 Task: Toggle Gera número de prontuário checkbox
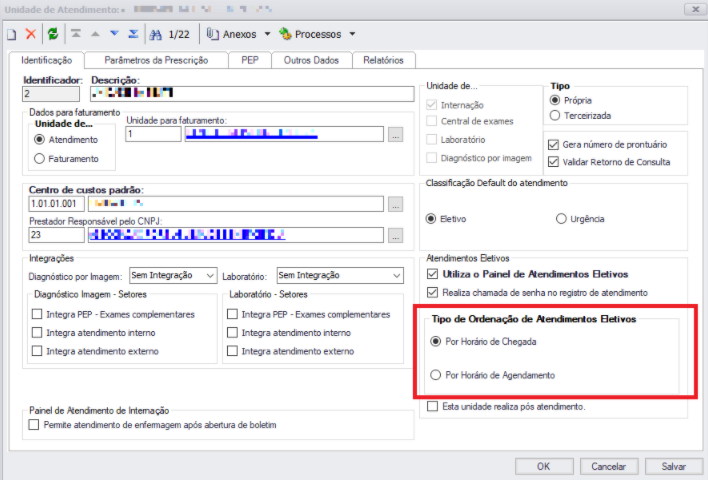(554, 144)
